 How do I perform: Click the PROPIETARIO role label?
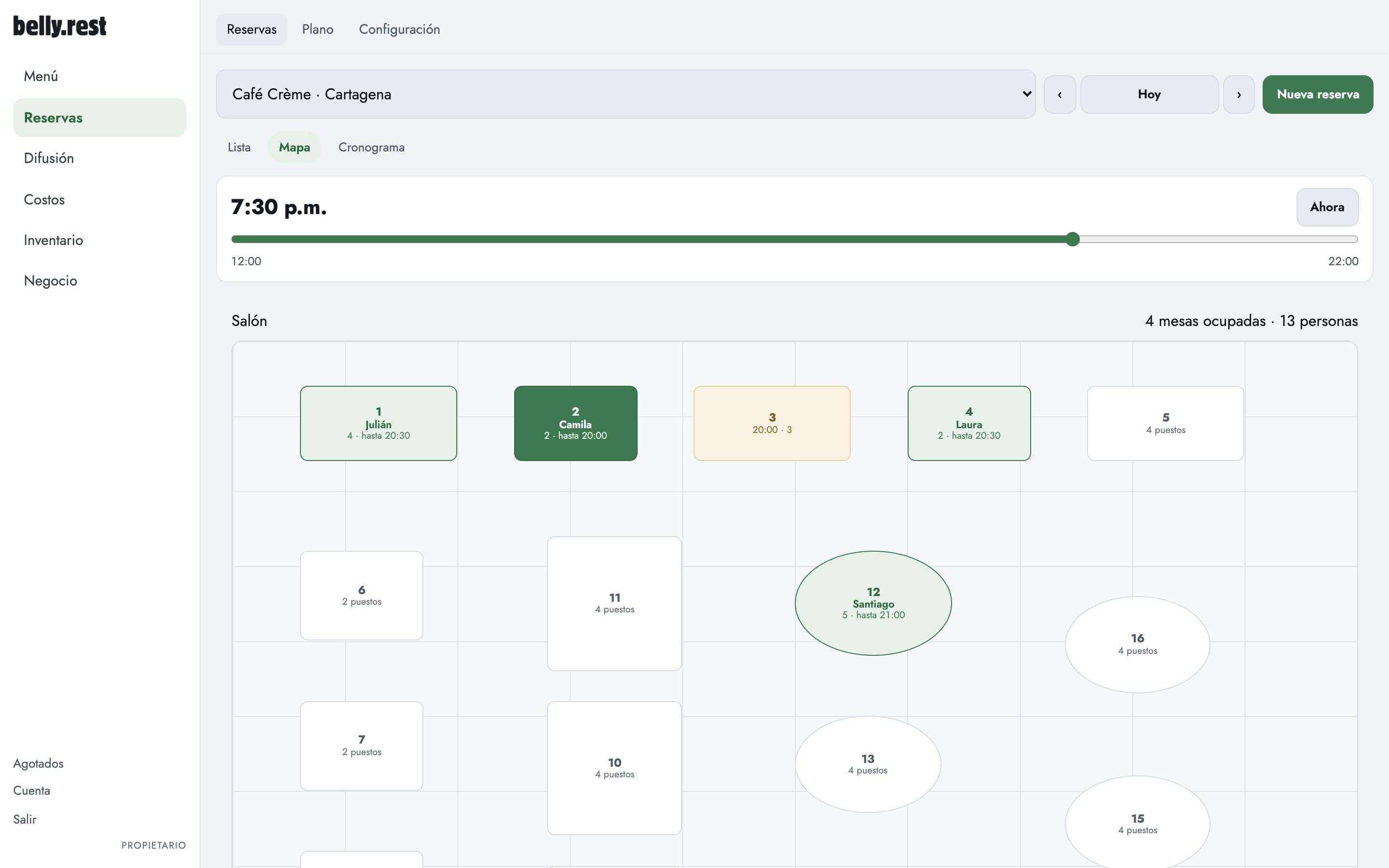[x=154, y=845]
